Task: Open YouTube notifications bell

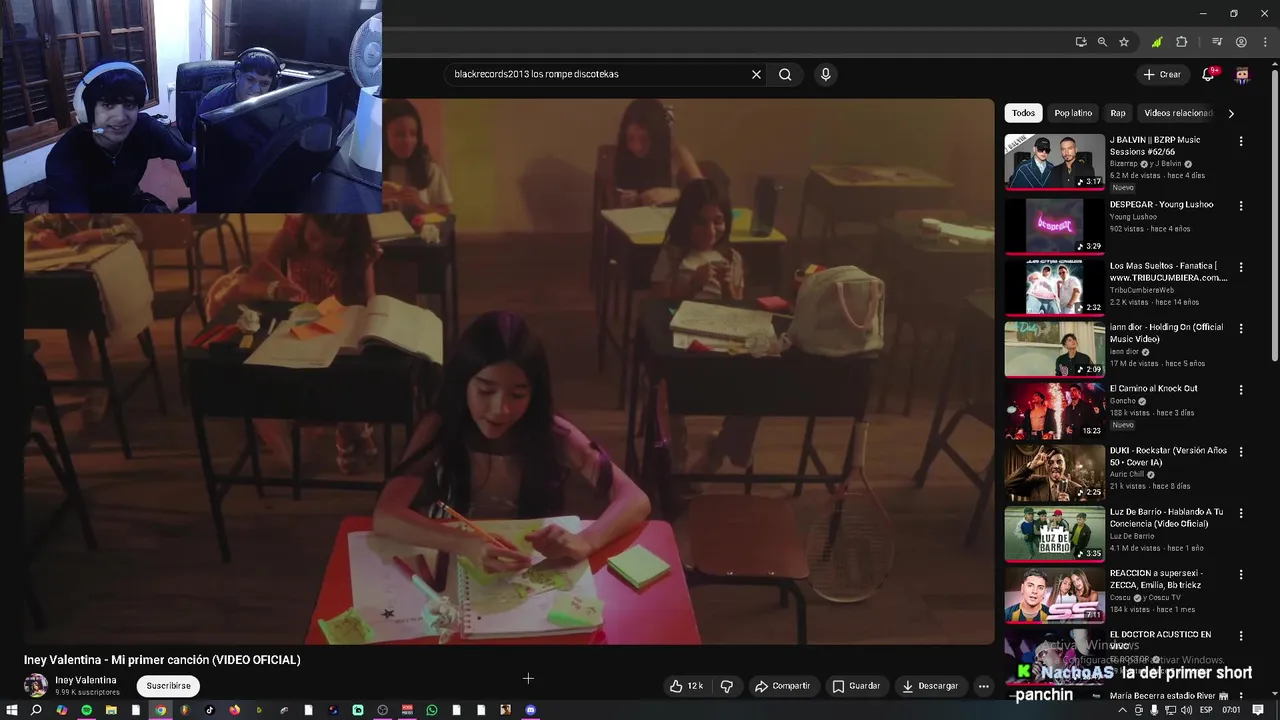Action: coord(1208,74)
